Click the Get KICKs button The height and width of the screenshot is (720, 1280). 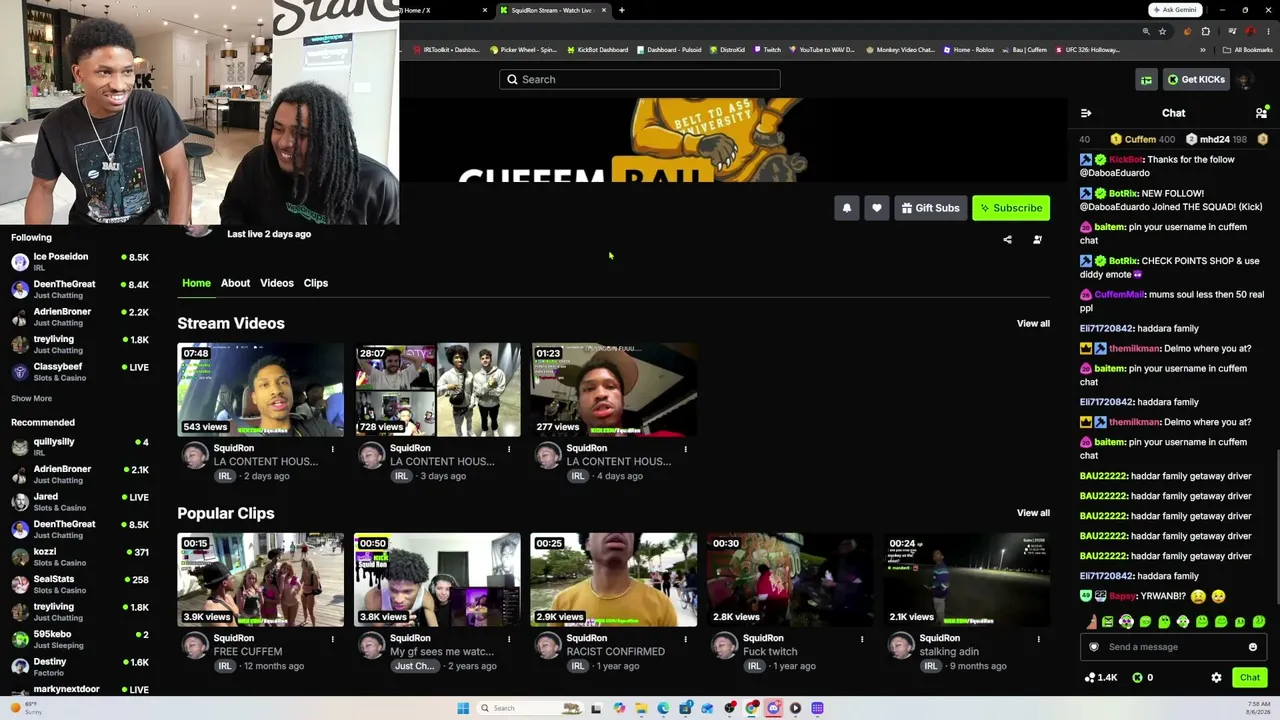[1196, 80]
